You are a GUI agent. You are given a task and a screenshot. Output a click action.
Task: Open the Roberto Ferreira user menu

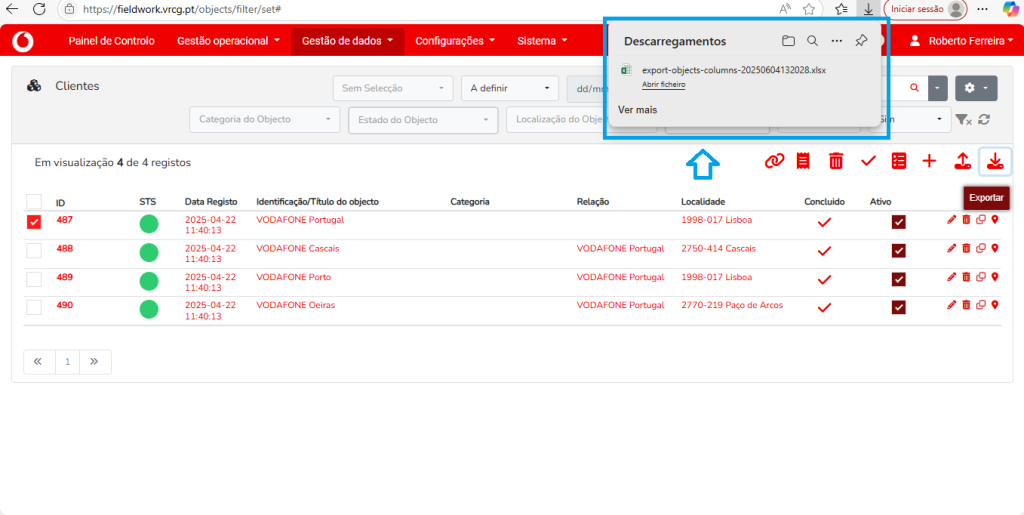click(963, 40)
